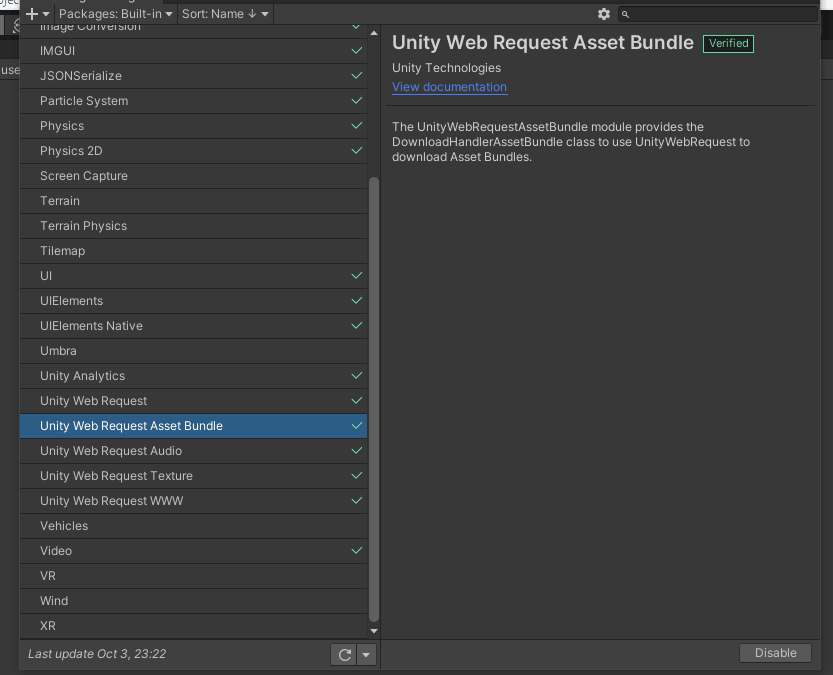Image resolution: width=833 pixels, height=675 pixels.
Task: Select the IMGUI package
Action: click(x=193, y=51)
